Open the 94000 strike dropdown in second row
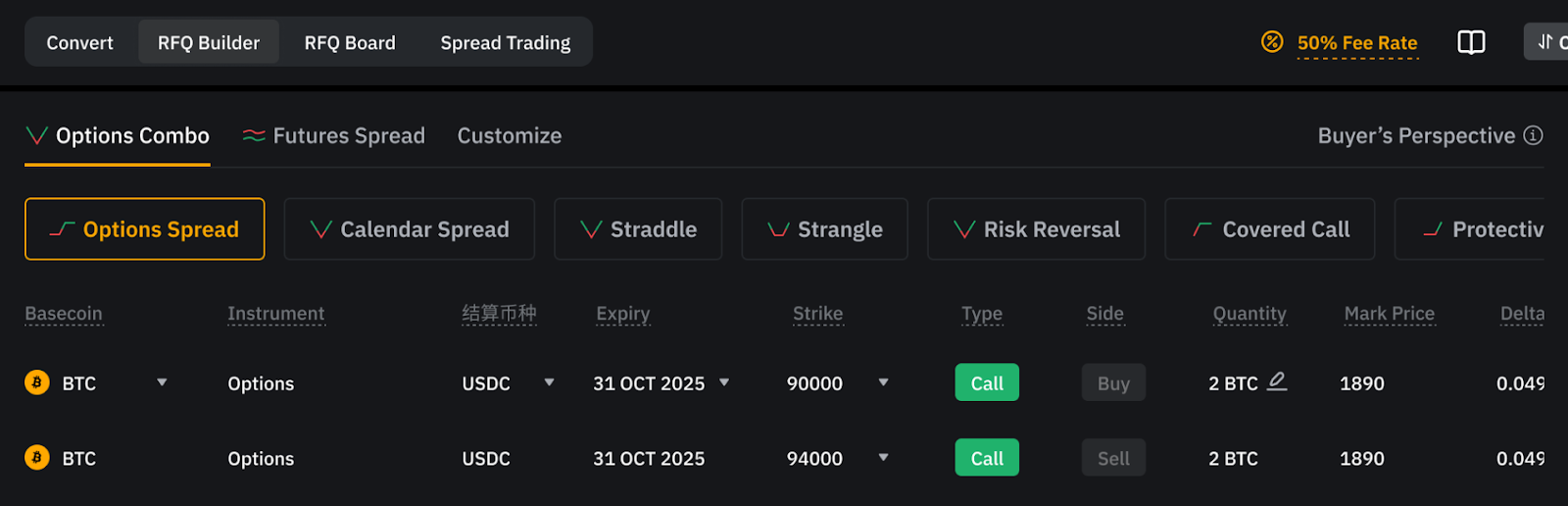 coord(883,458)
